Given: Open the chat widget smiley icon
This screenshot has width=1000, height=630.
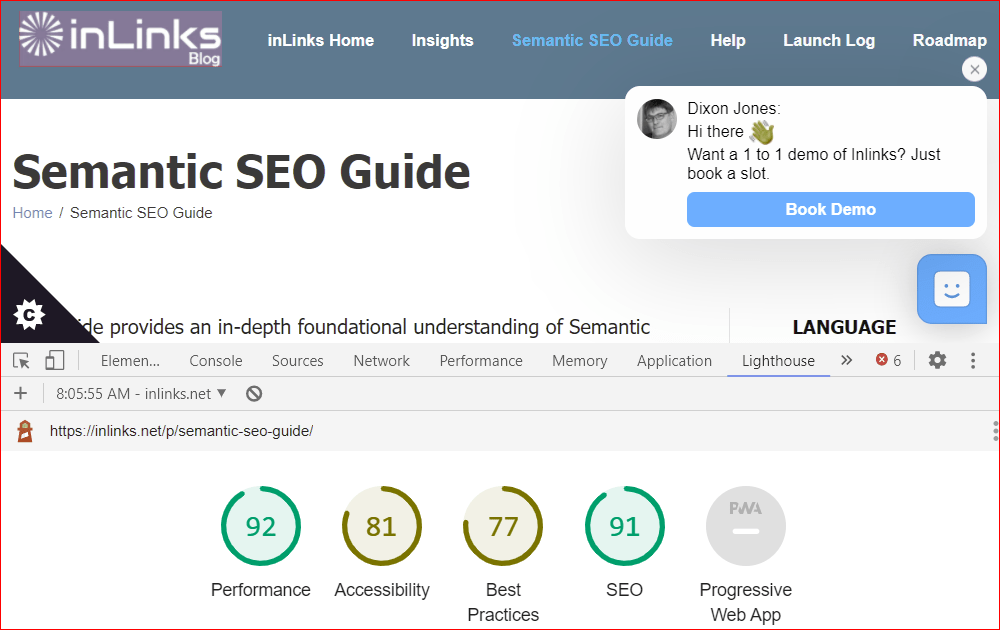Looking at the screenshot, I should coord(952,289).
